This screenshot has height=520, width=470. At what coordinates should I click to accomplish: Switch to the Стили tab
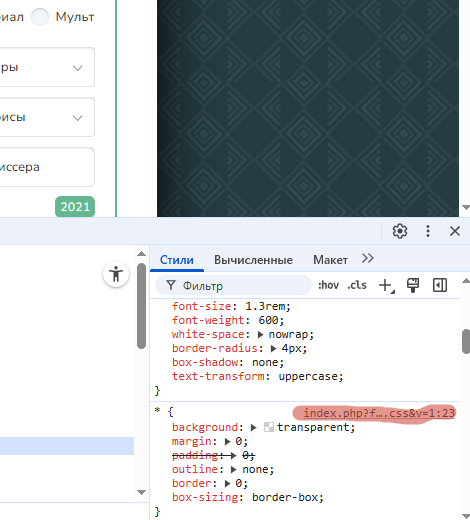coord(177,260)
